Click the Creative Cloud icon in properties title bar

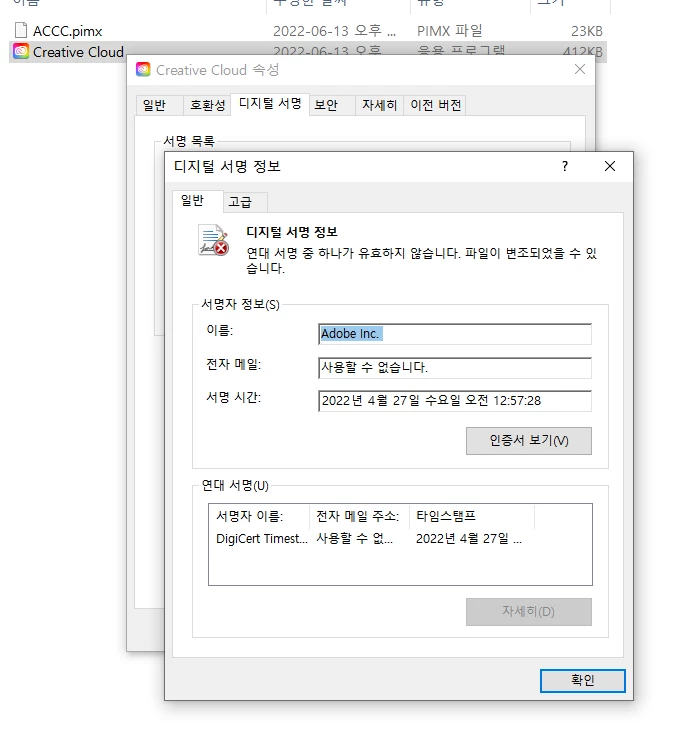click(143, 69)
